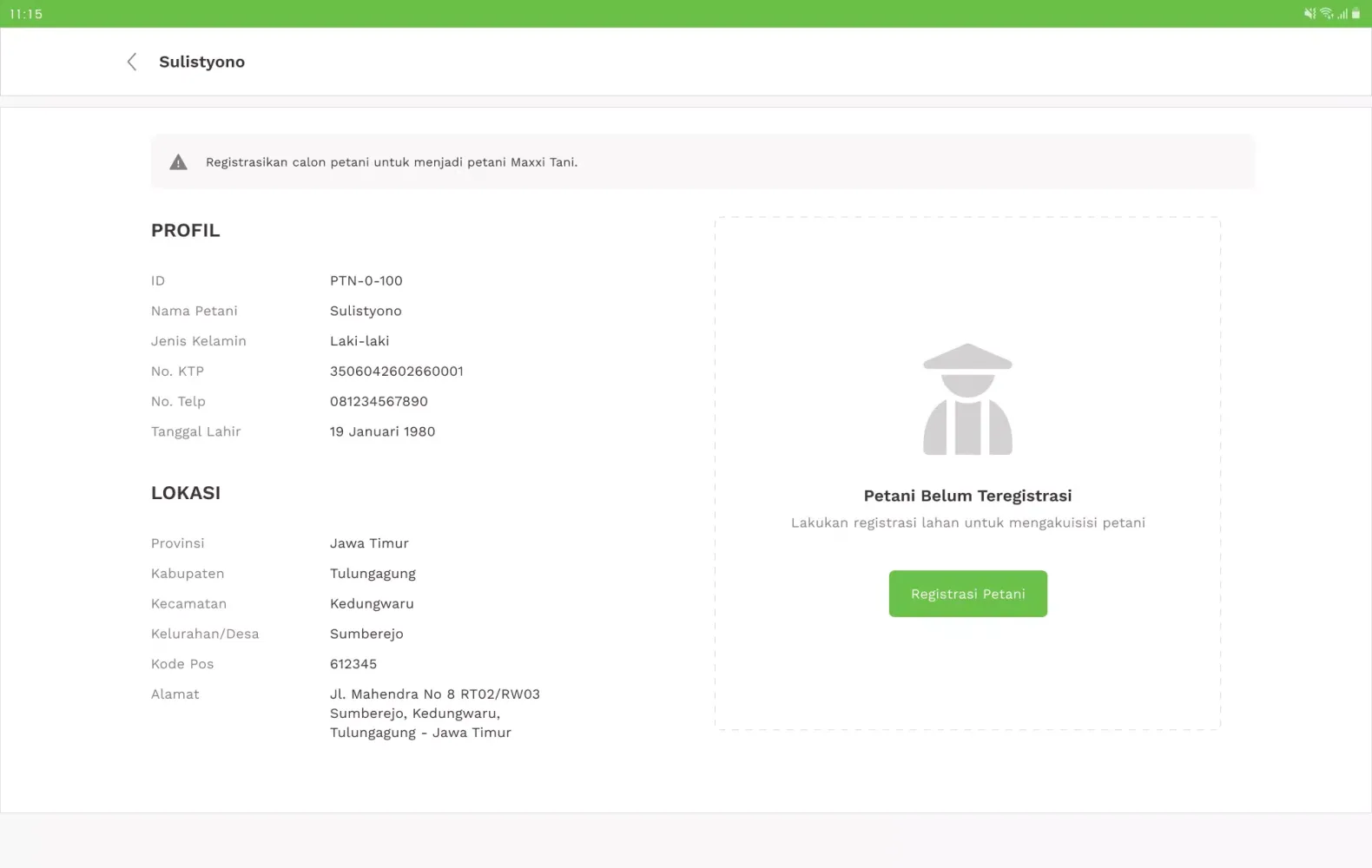Tap the muted sound status icon
The height and width of the screenshot is (868, 1372).
[1309, 13]
